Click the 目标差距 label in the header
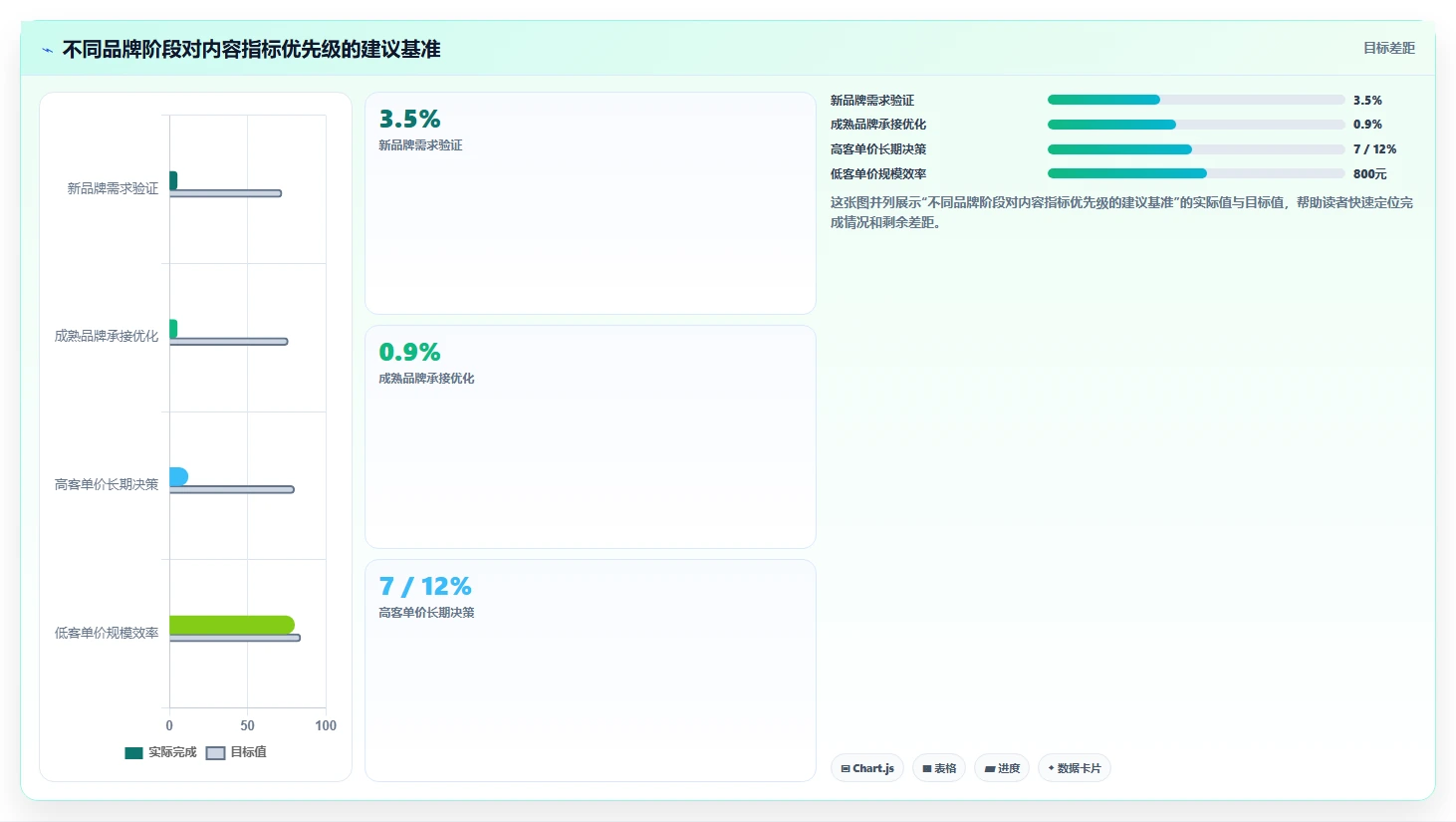Screen dimensions: 1456x822 1388,48
